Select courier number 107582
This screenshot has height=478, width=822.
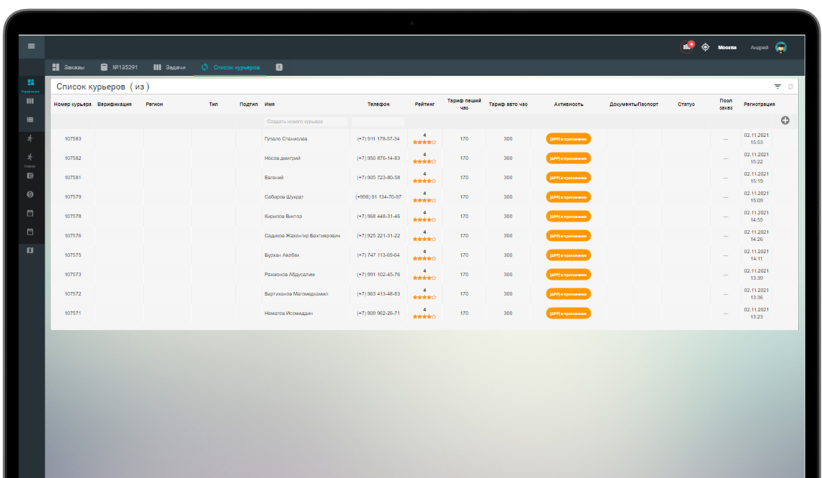73,158
